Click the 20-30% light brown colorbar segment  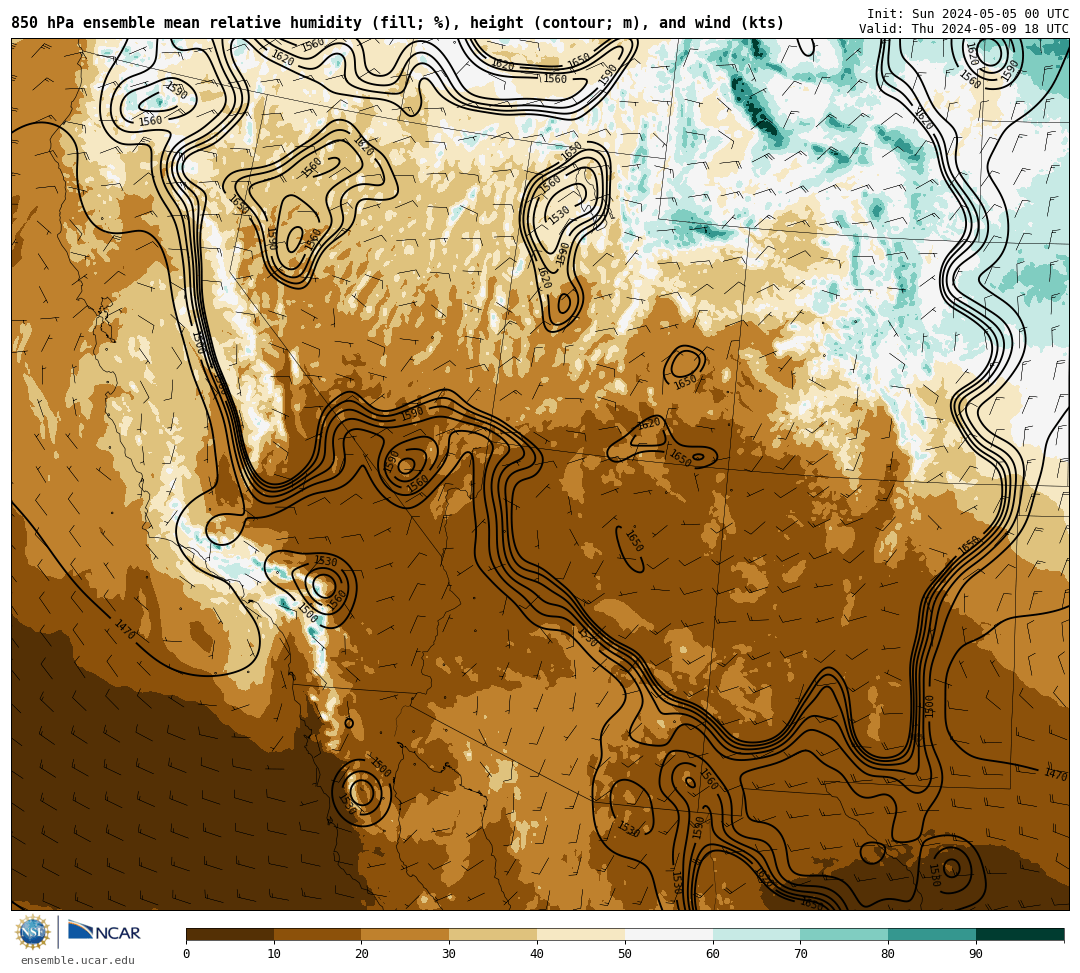click(x=406, y=934)
